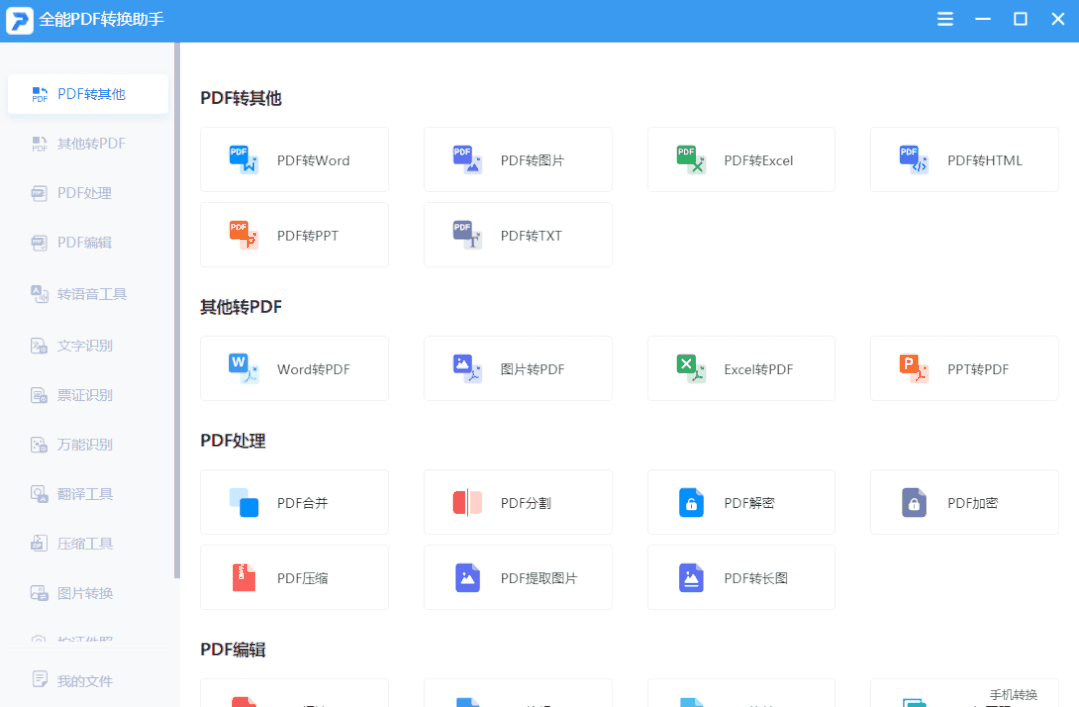Go to 票证识别 in the sidebar
Screen dimensions: 1079x707
[88, 395]
